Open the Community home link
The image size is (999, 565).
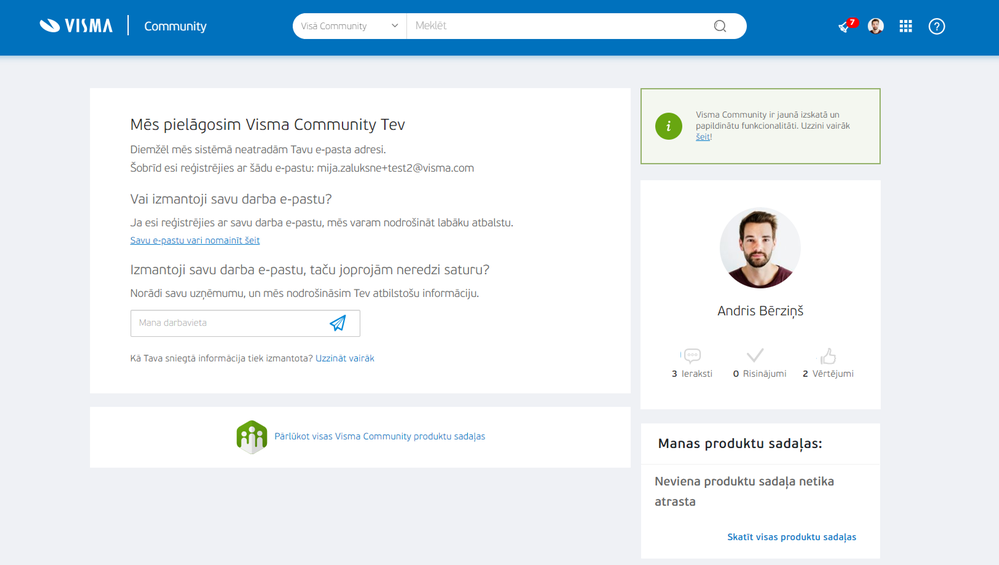[175, 26]
